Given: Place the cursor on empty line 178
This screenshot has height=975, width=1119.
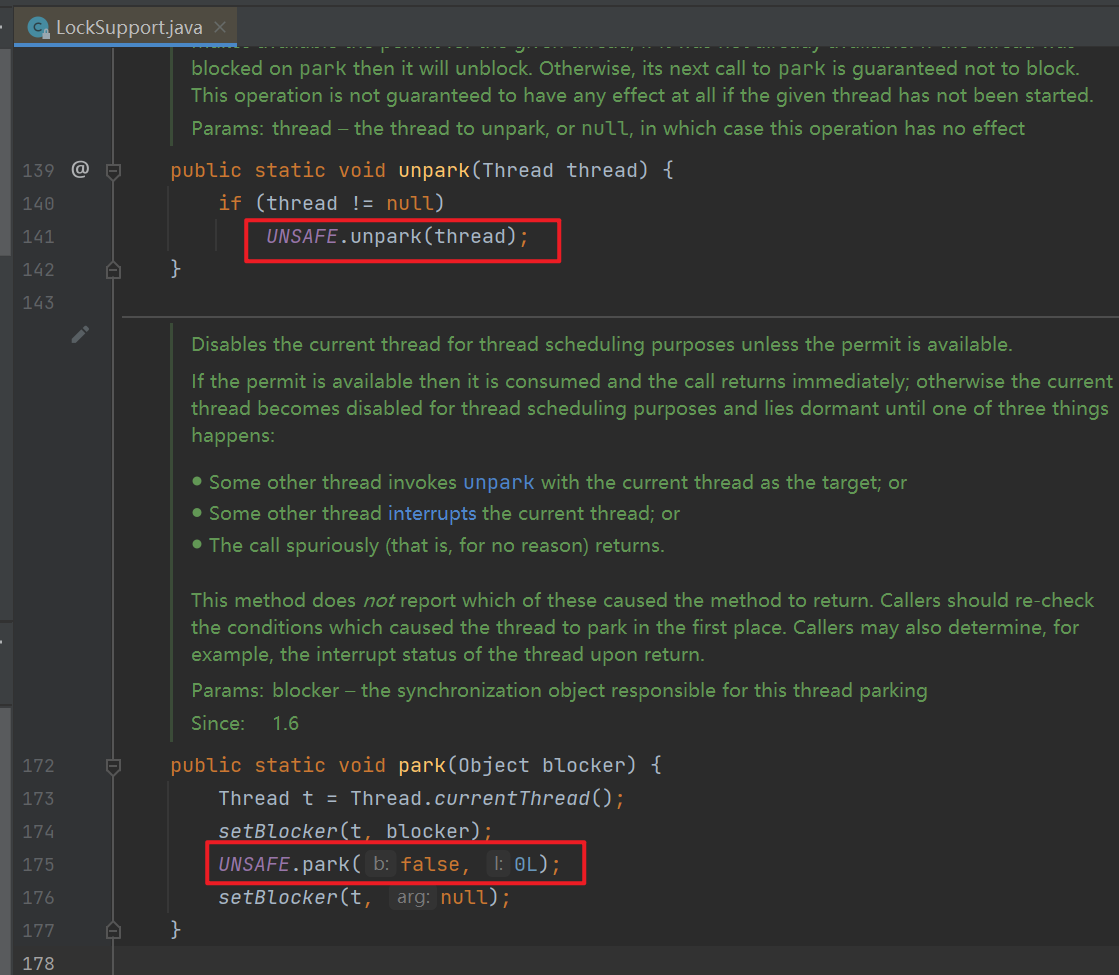Looking at the screenshot, I should click(400, 963).
